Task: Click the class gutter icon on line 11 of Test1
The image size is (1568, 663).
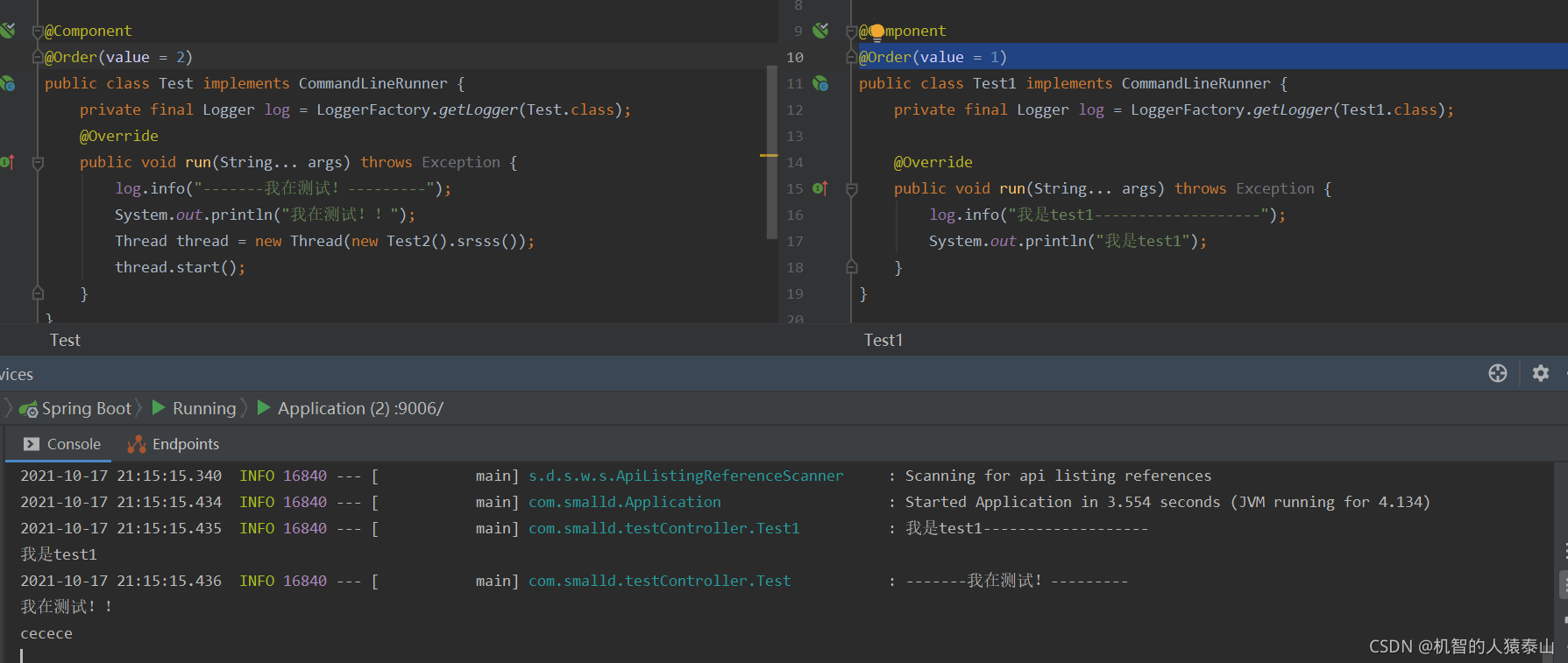Action: point(820,83)
